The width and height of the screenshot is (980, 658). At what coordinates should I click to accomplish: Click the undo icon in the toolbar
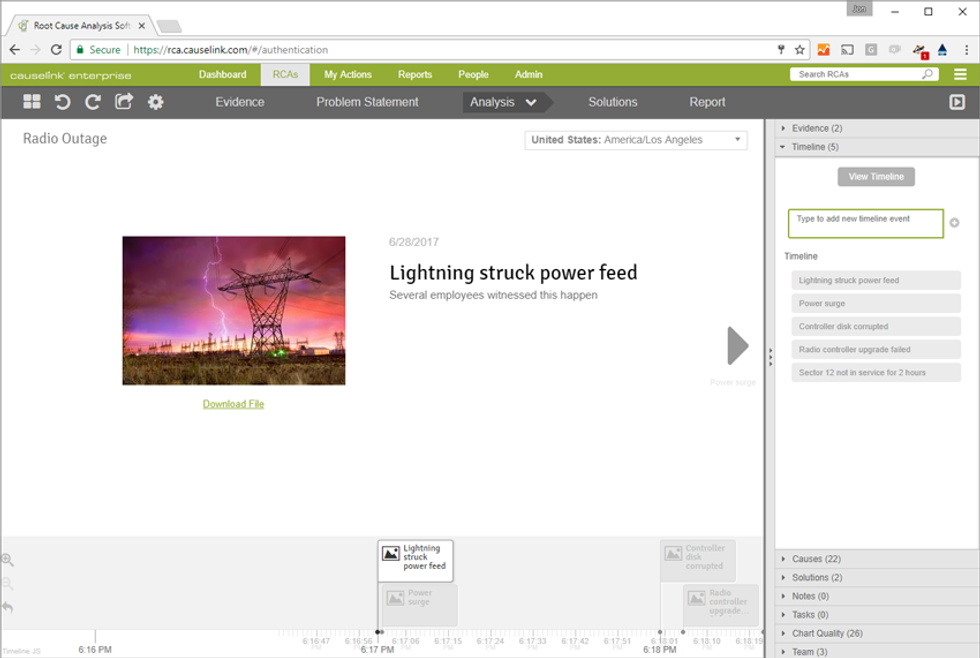tap(62, 101)
